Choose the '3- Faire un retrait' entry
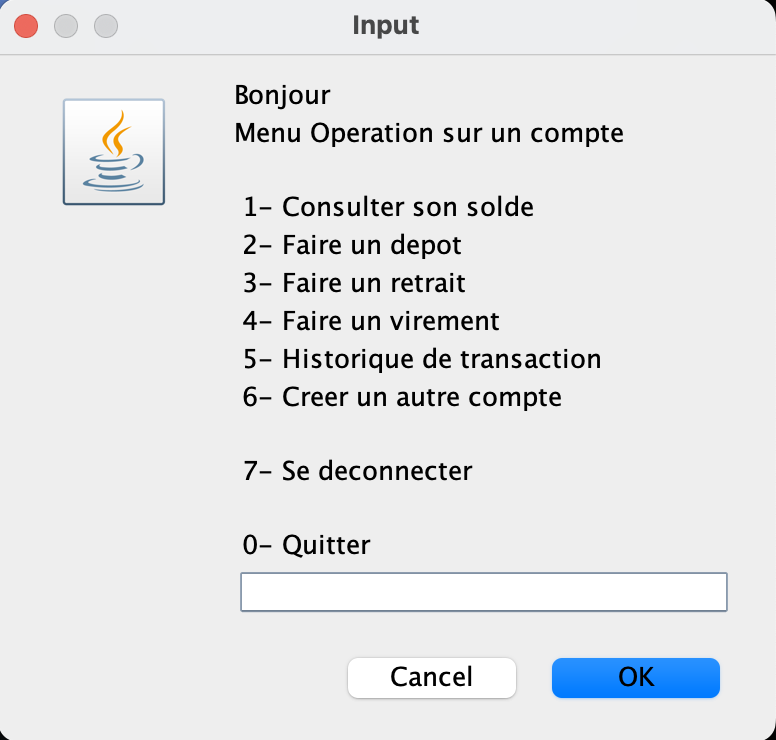Viewport: 776px width, 740px height. click(x=354, y=284)
